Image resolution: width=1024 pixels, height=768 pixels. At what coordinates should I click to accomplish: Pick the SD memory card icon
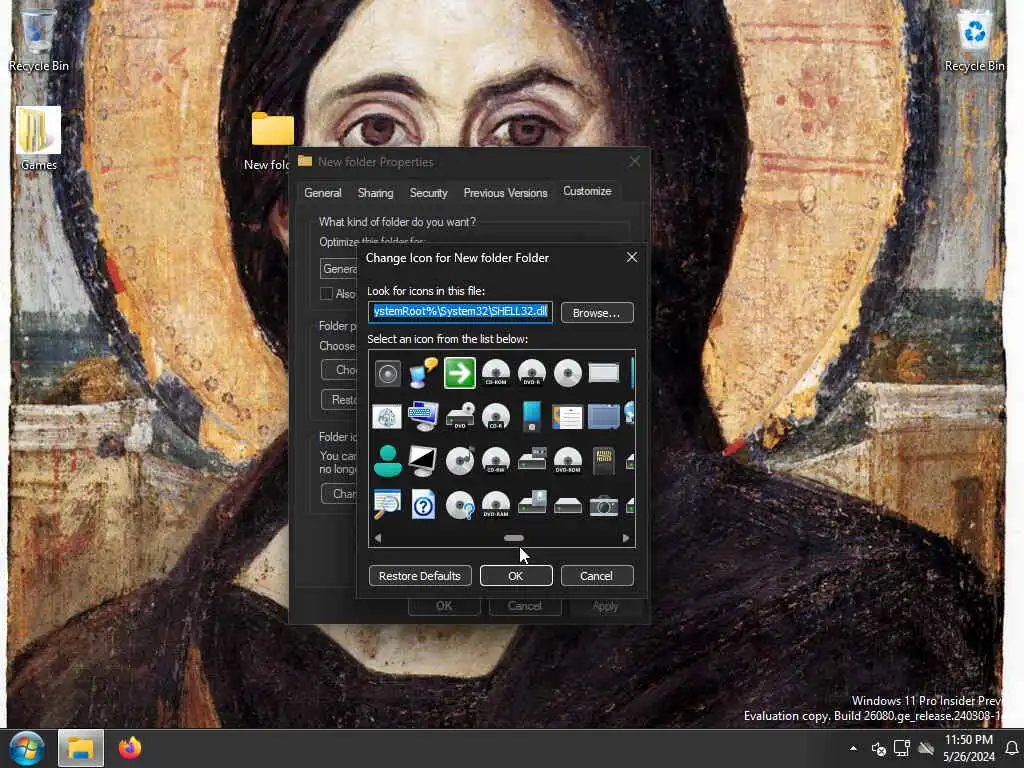pos(603,460)
